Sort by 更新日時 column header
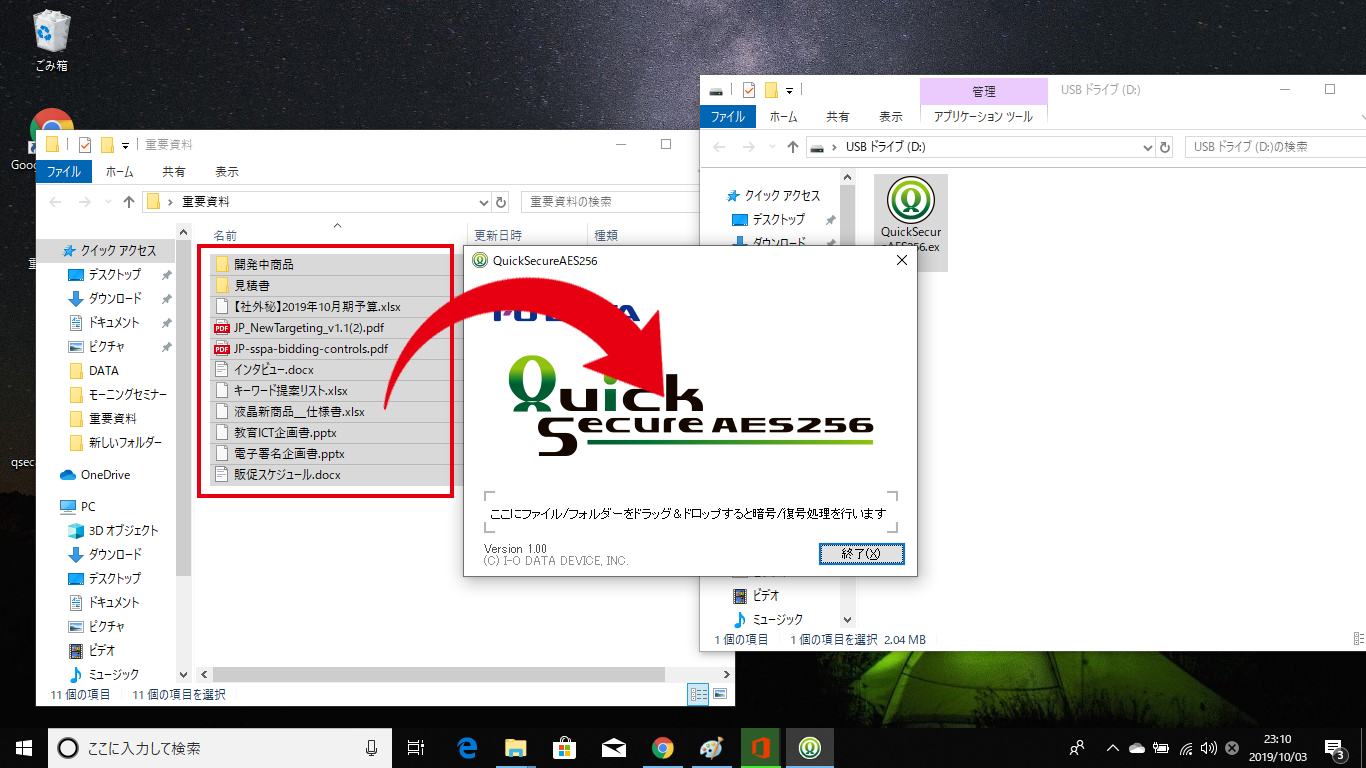Viewport: 1366px width, 768px height. [497, 236]
